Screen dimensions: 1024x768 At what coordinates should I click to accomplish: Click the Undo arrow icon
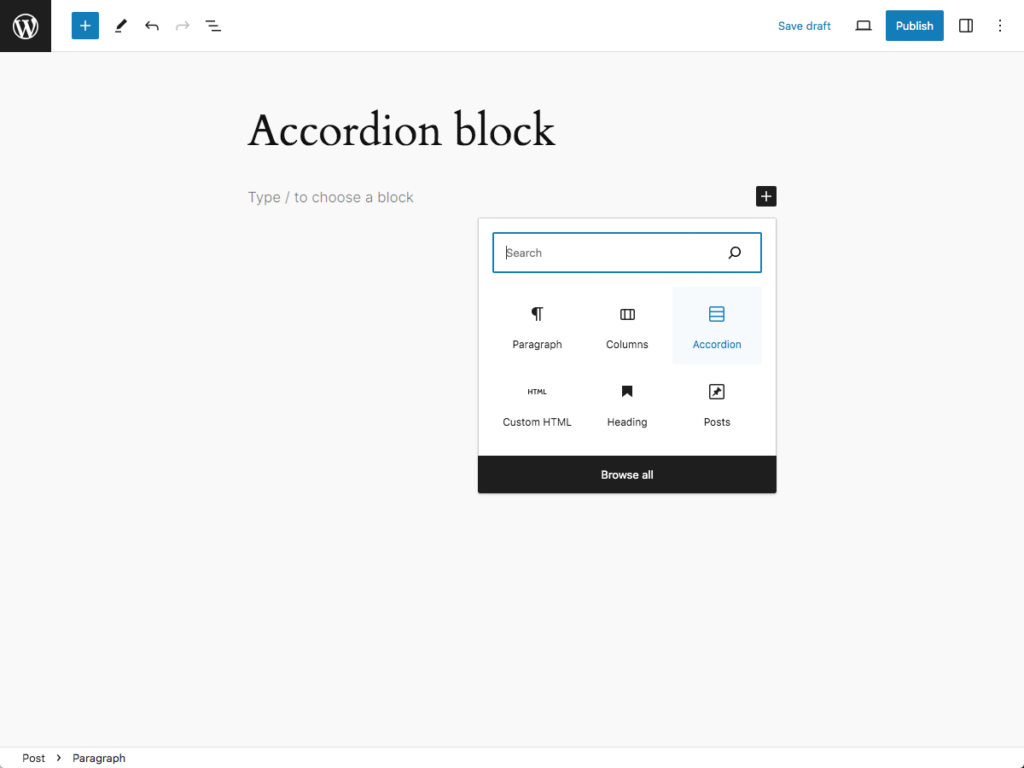152,26
